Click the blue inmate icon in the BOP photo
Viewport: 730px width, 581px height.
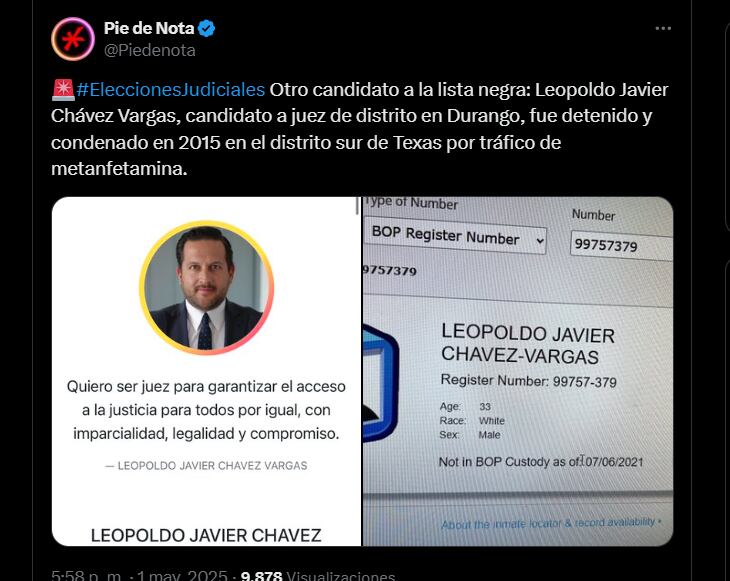click(x=380, y=383)
